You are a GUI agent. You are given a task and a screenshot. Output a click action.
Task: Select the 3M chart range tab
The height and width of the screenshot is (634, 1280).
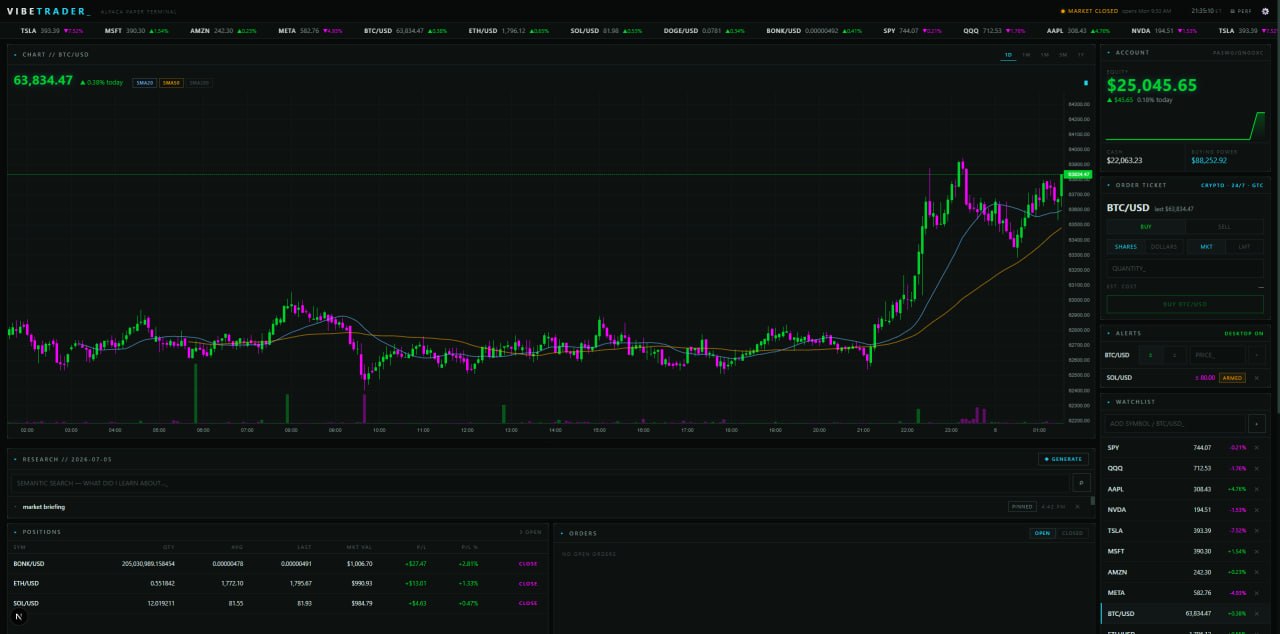tap(1062, 54)
